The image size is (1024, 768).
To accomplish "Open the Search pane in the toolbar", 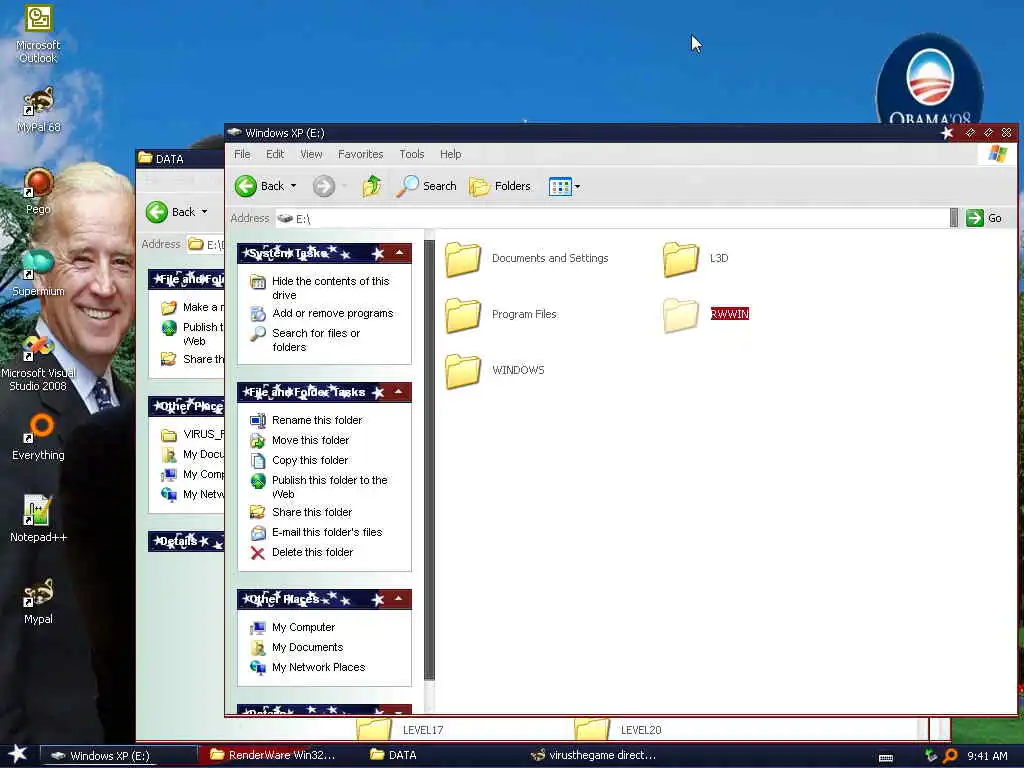I will [426, 186].
